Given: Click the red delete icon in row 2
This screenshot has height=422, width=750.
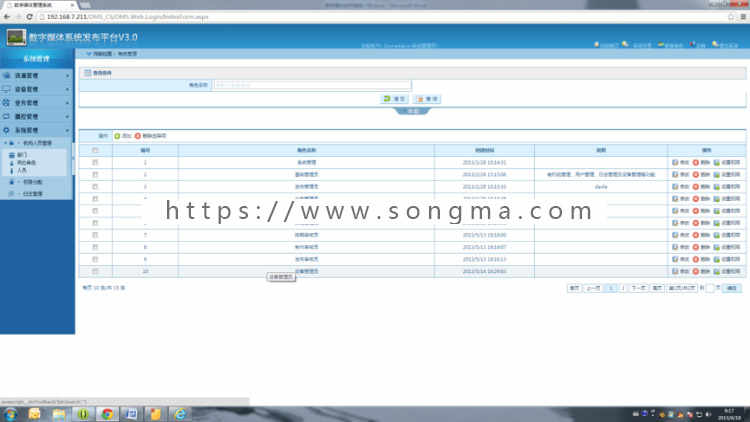Looking at the screenshot, I should tap(695, 175).
